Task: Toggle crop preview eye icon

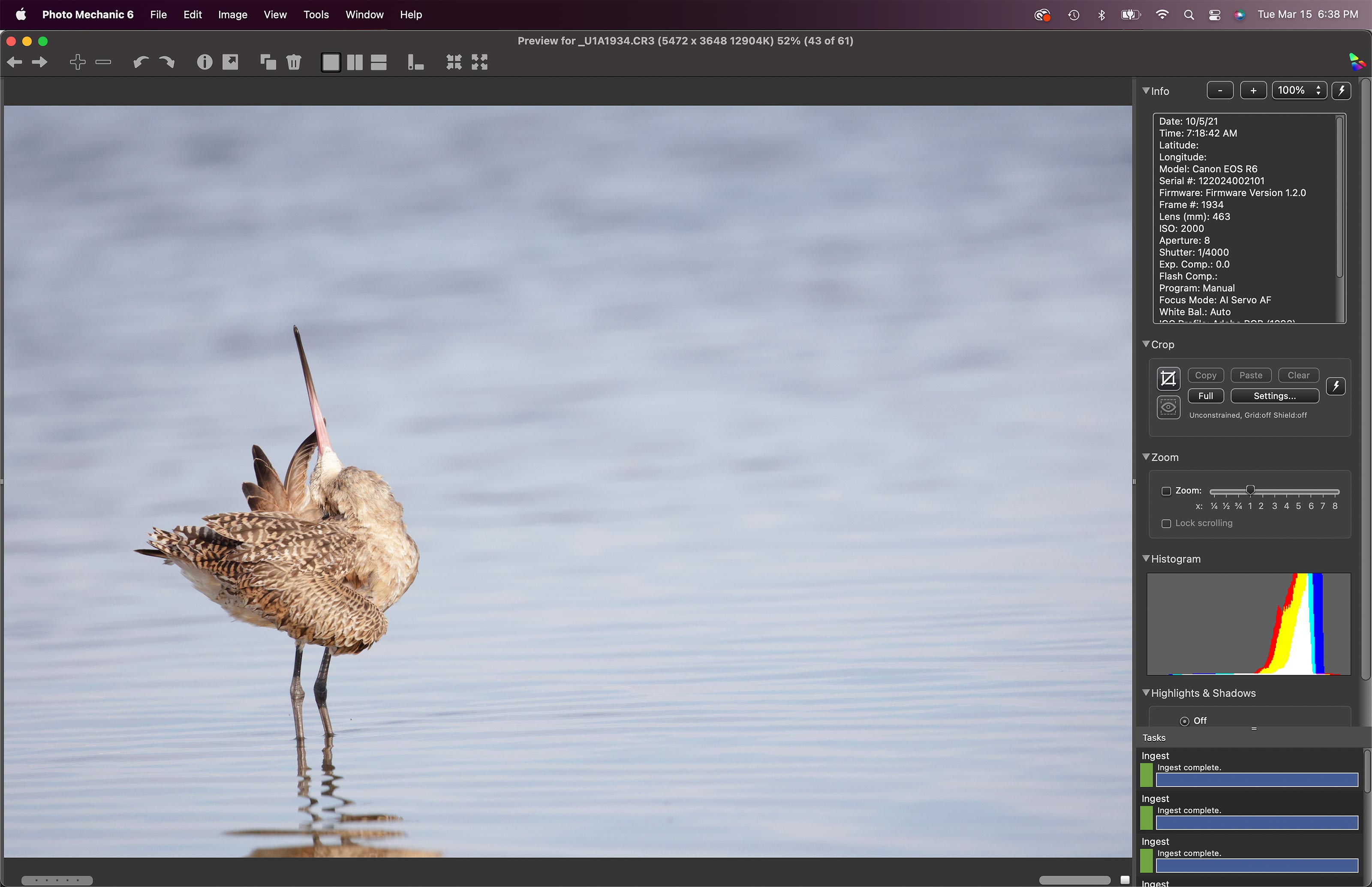Action: coord(1168,407)
